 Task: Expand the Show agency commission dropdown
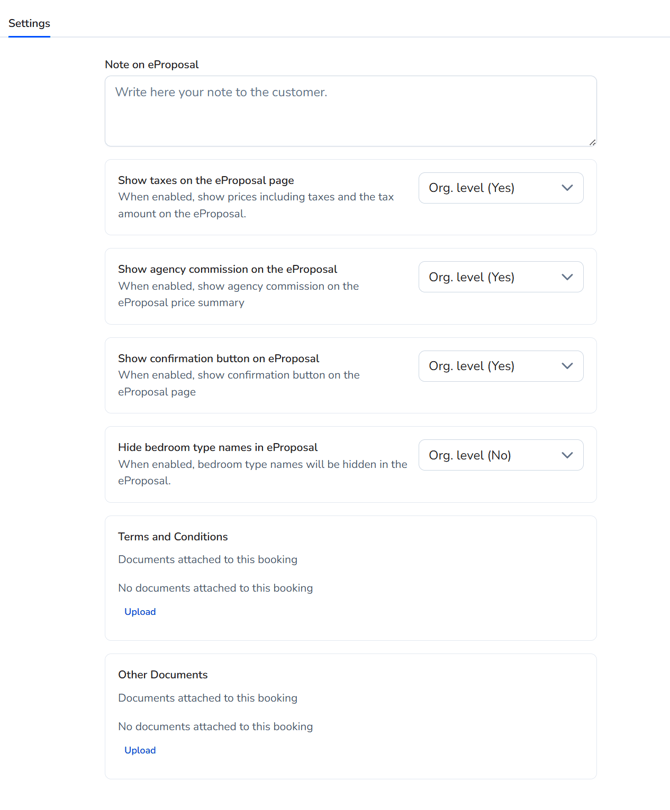coord(500,277)
